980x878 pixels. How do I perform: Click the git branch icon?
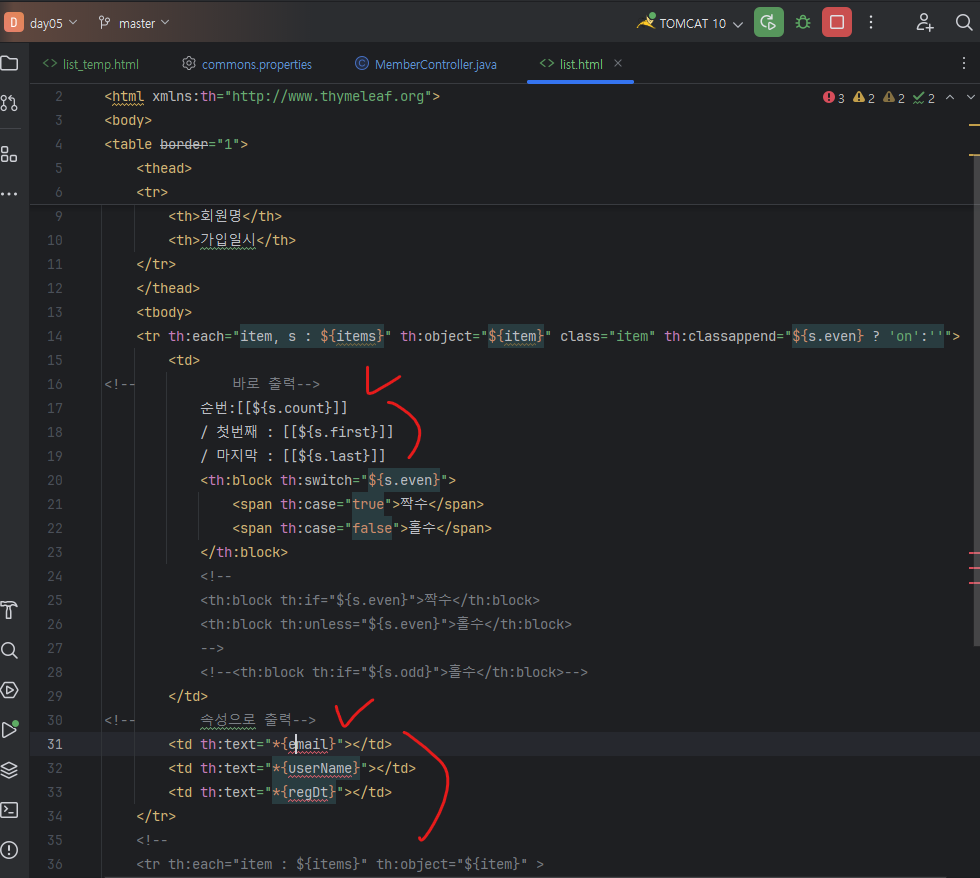point(104,22)
